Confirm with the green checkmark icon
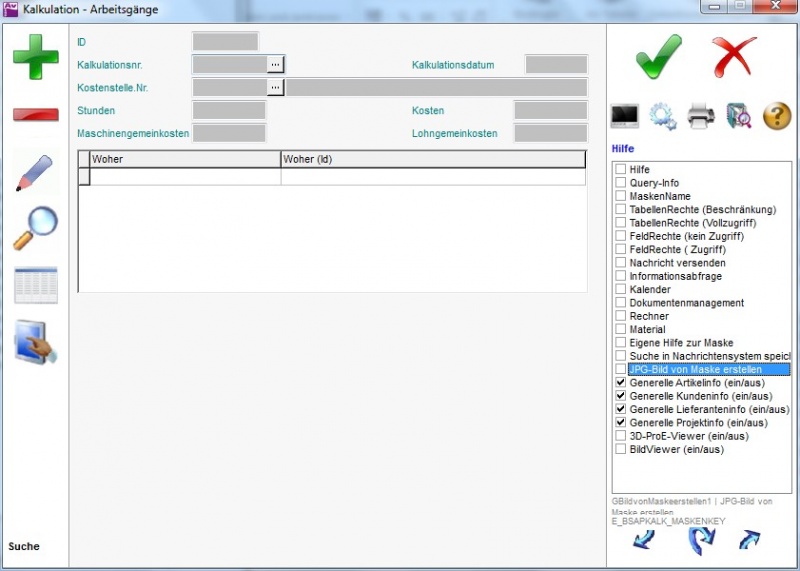The height and width of the screenshot is (571, 800). 659,55
